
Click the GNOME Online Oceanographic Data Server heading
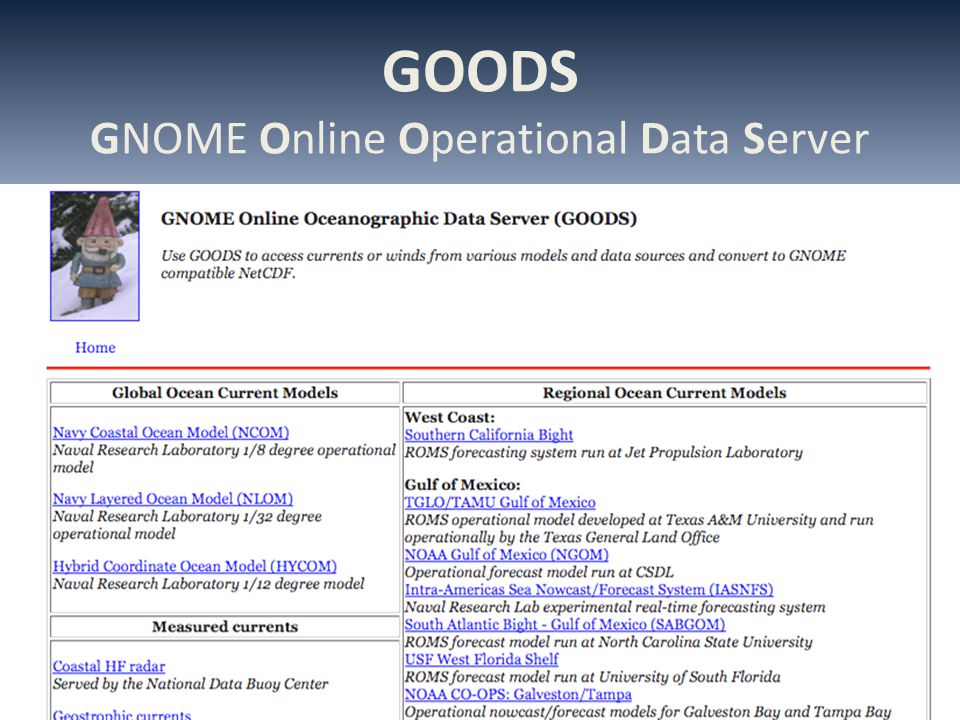coord(399,219)
